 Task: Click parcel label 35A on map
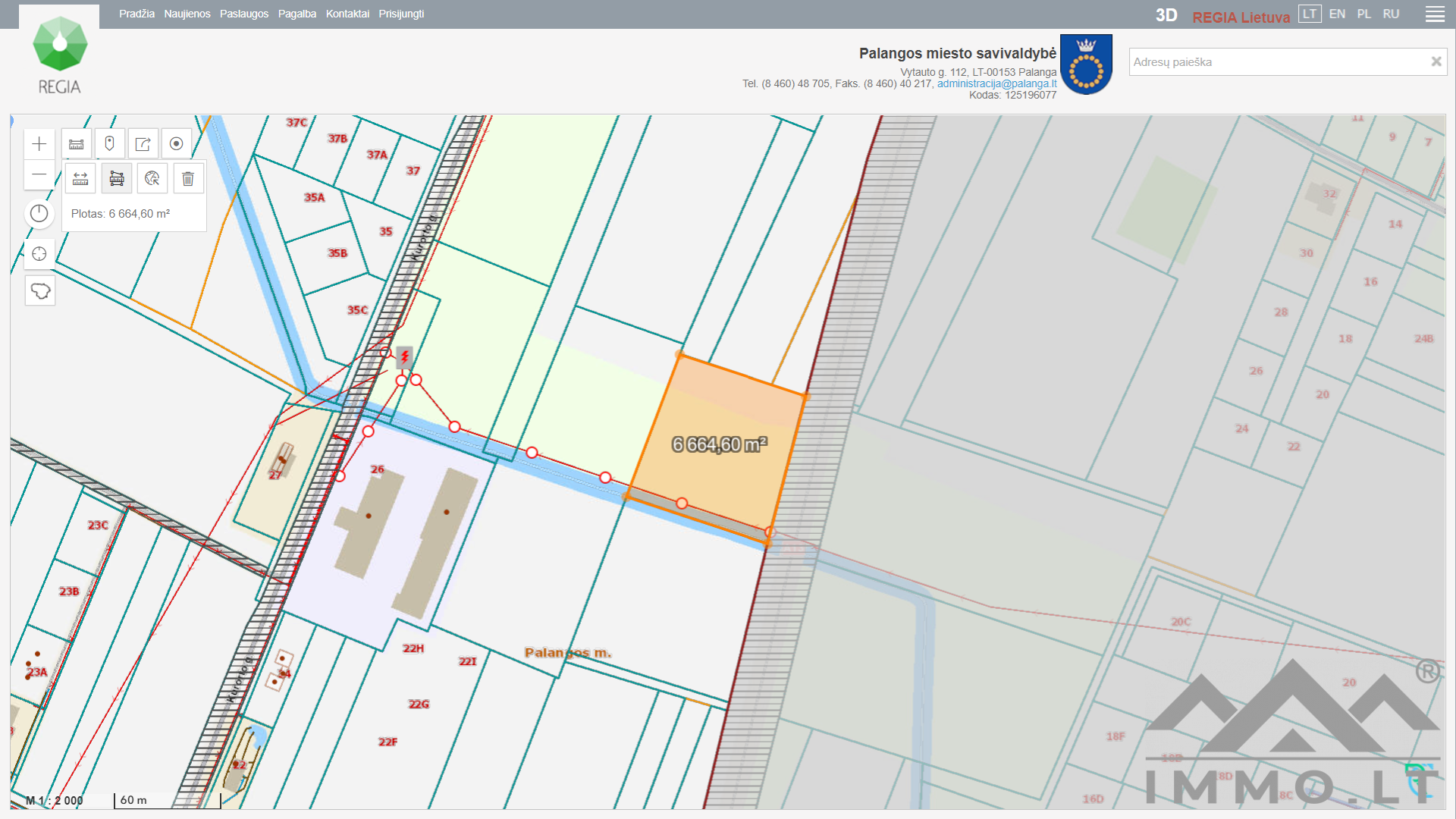(x=314, y=197)
